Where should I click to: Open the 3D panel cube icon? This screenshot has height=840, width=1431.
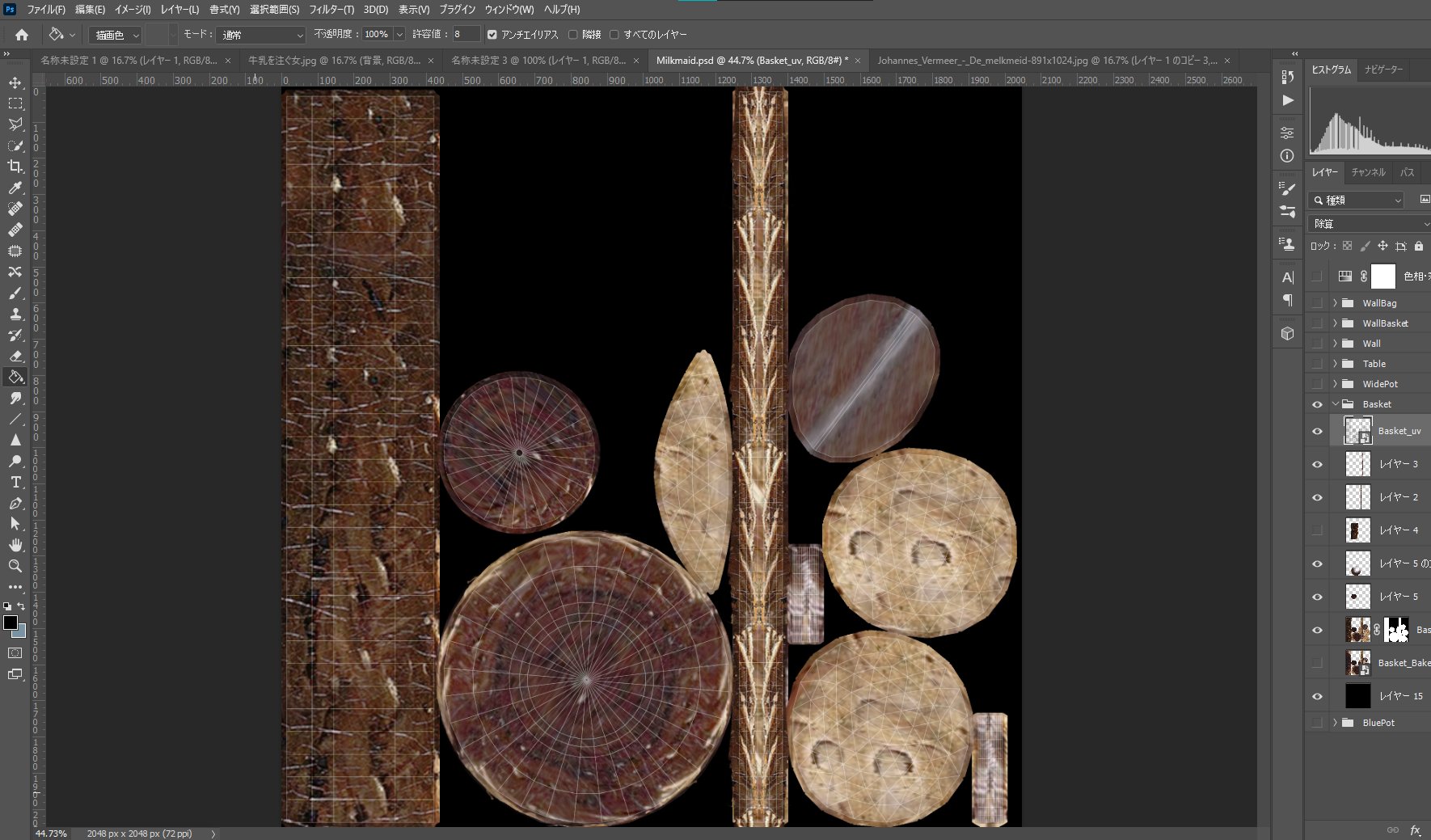pyautogui.click(x=1288, y=333)
